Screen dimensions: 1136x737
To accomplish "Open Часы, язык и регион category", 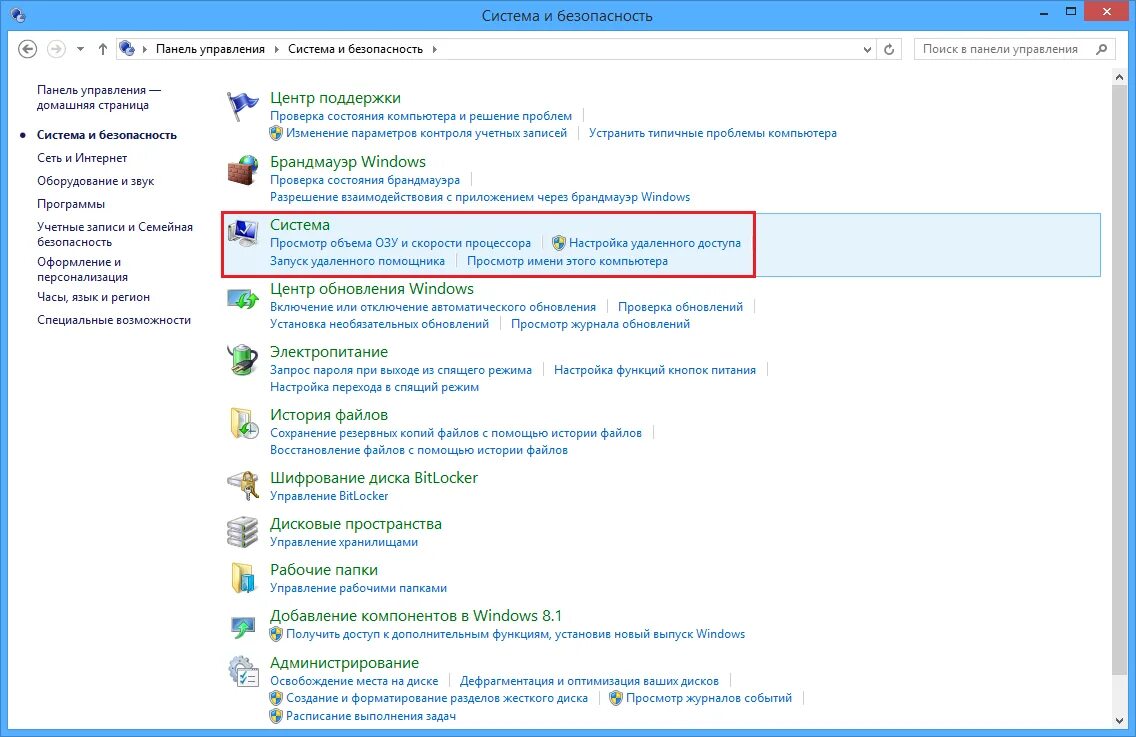I will click(x=93, y=297).
